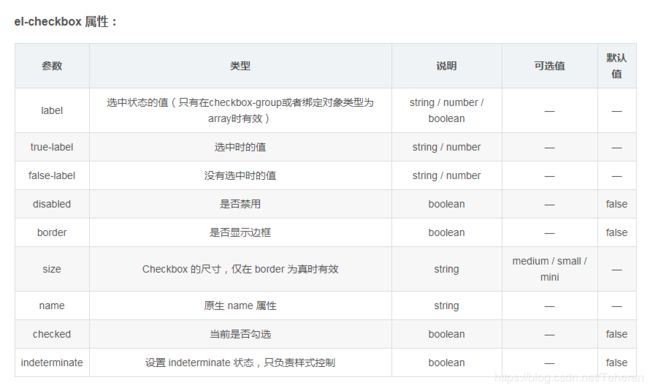Click the '是否显示边框' description cell

click(x=240, y=233)
